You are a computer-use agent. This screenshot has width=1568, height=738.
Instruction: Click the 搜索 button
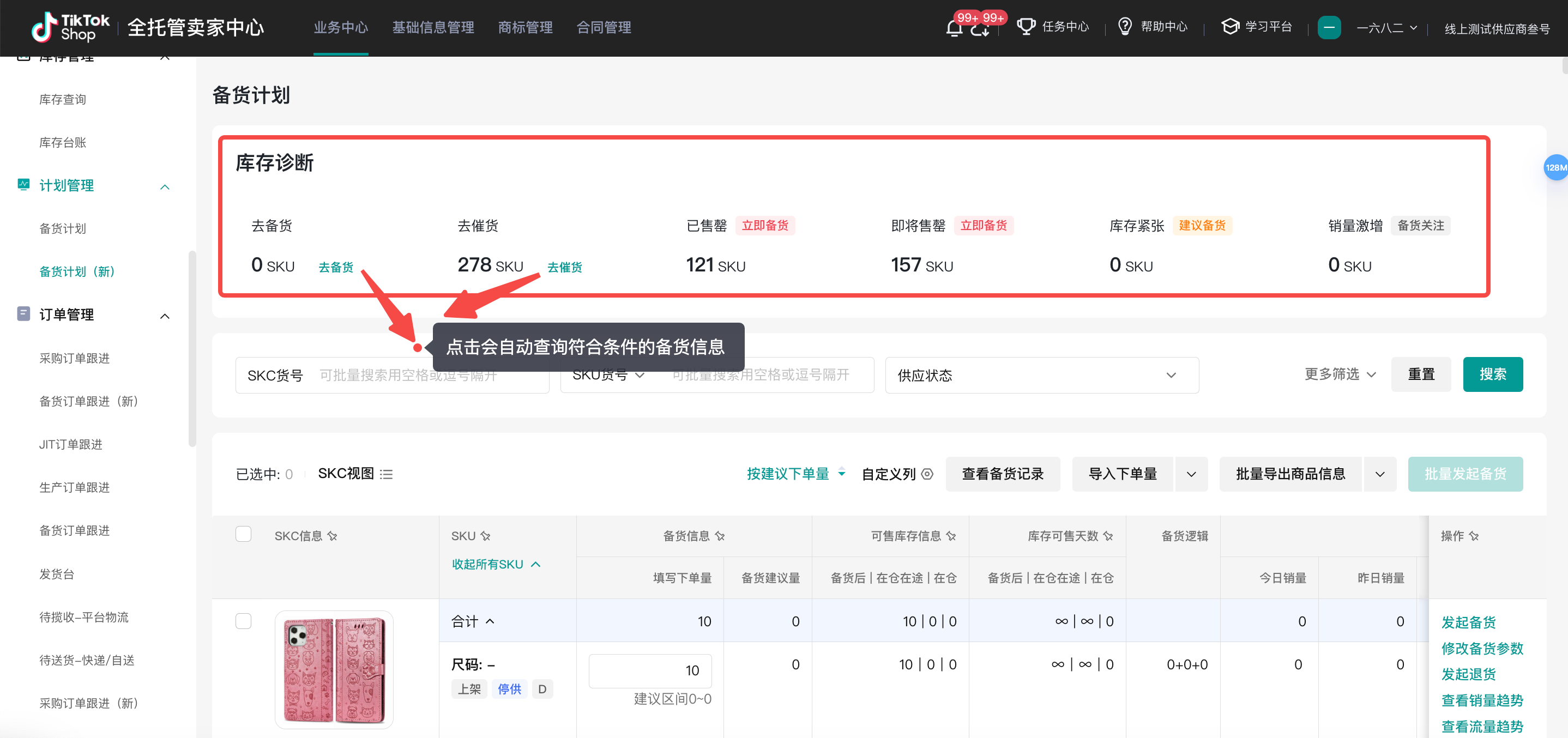(1493, 374)
